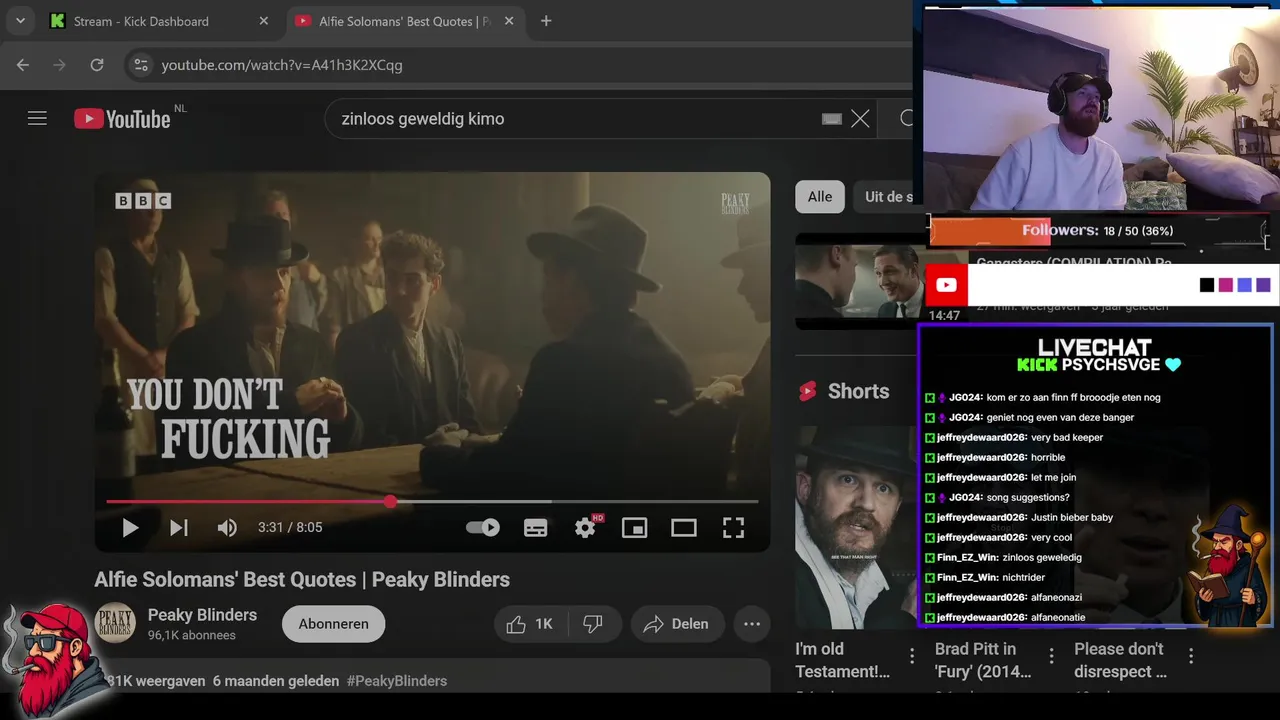Mute the video volume speaker icon
1280x720 pixels.
coord(228,528)
